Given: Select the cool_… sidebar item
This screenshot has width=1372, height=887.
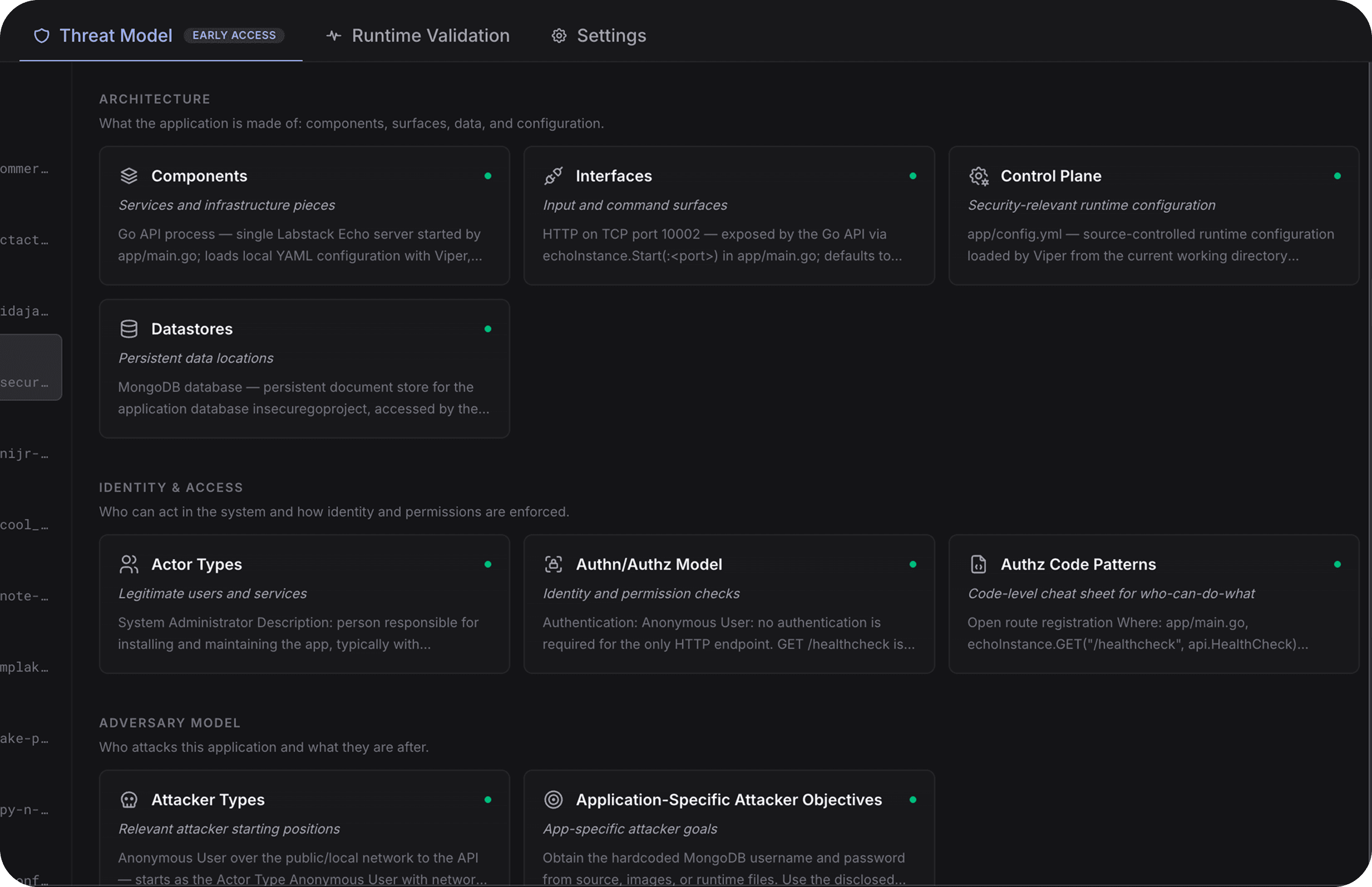Looking at the screenshot, I should point(24,525).
